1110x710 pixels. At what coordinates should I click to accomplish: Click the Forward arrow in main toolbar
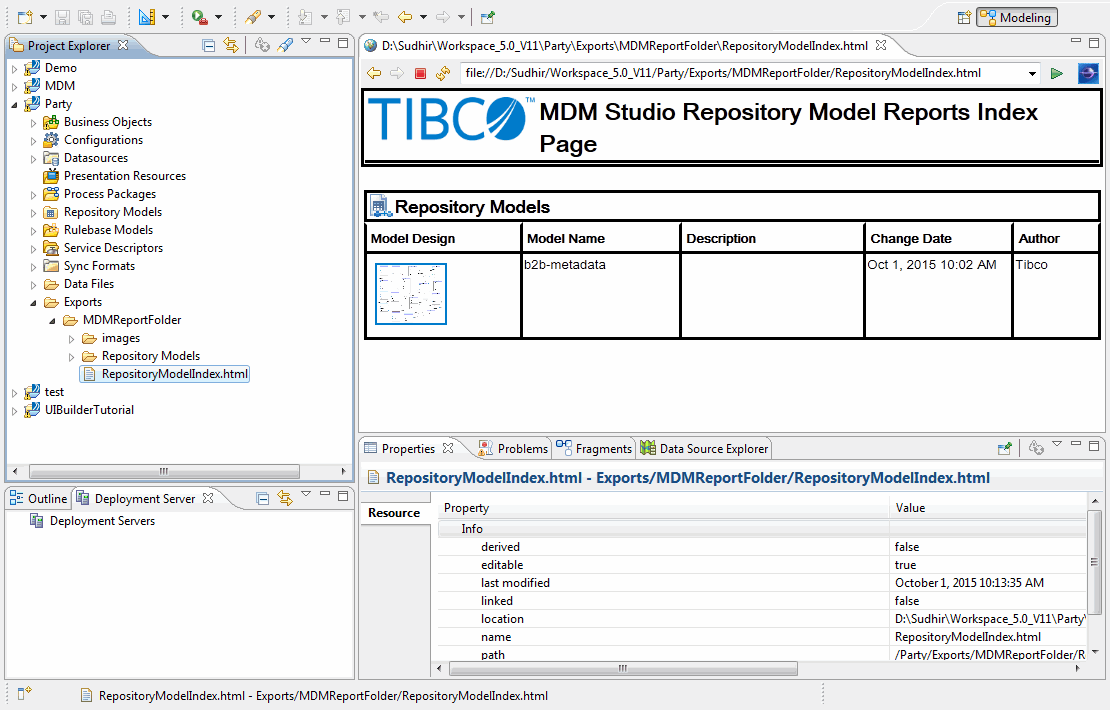[443, 17]
